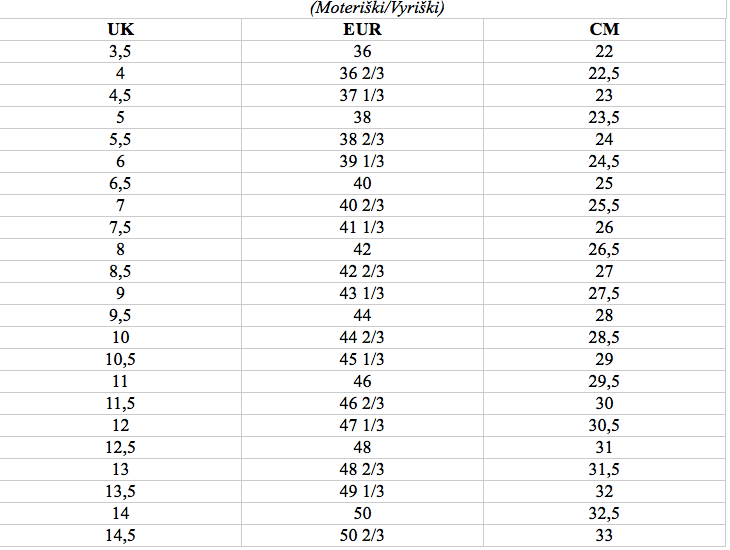Click the UK size 10,5 cell
The width and height of the screenshot is (730, 550).
pyautogui.click(x=121, y=360)
